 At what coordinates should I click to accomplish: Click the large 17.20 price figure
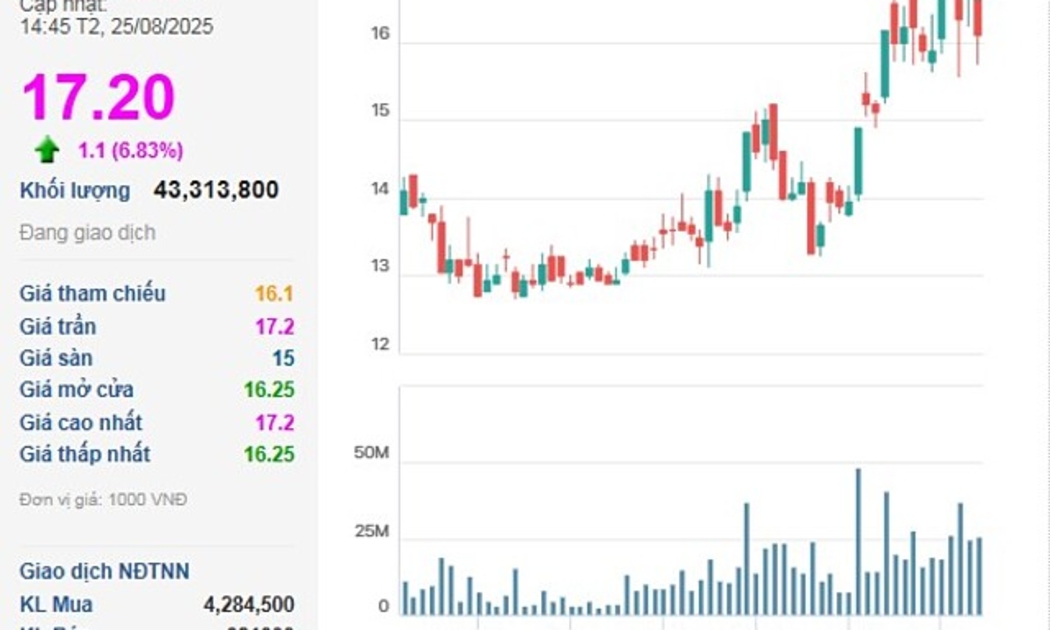[x=98, y=97]
